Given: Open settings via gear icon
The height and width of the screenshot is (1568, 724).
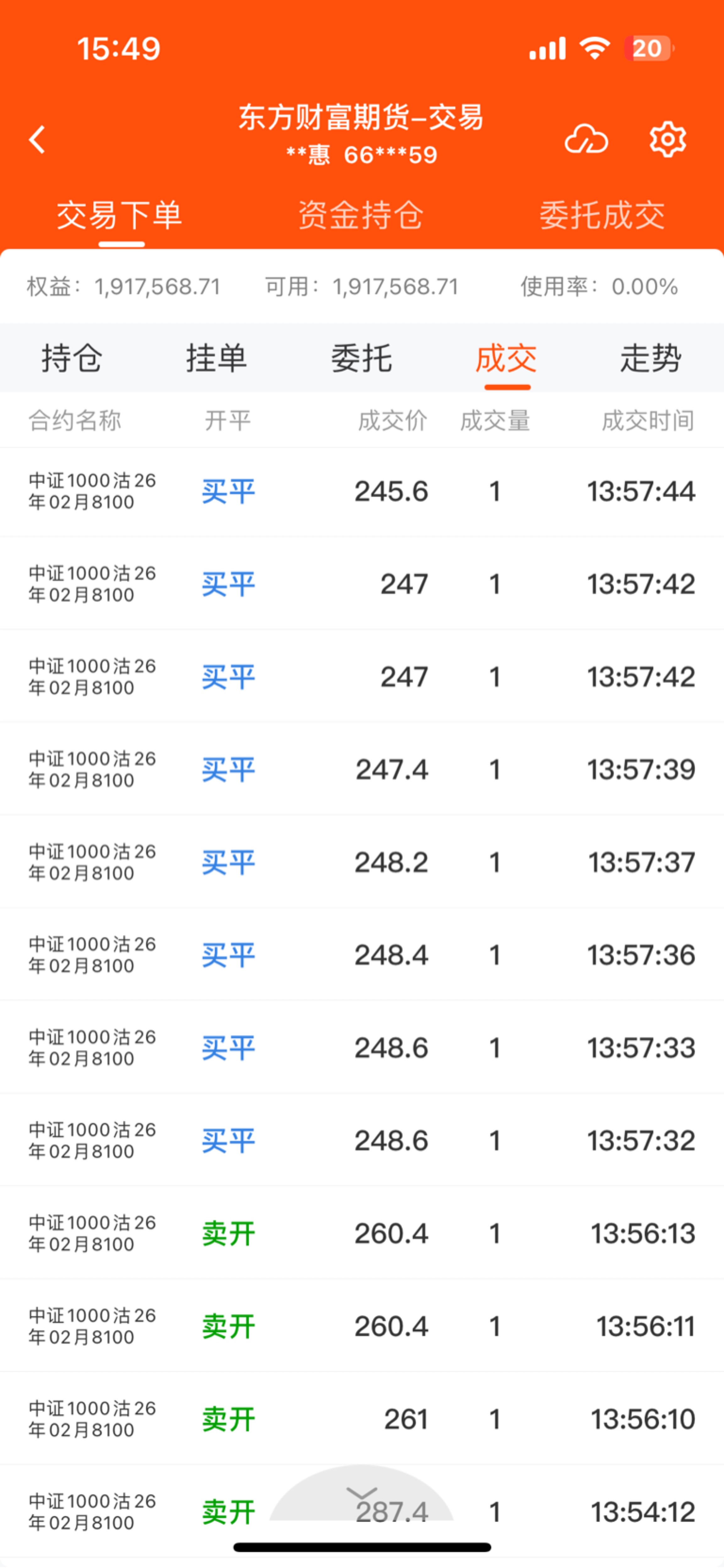Looking at the screenshot, I should click(x=667, y=140).
